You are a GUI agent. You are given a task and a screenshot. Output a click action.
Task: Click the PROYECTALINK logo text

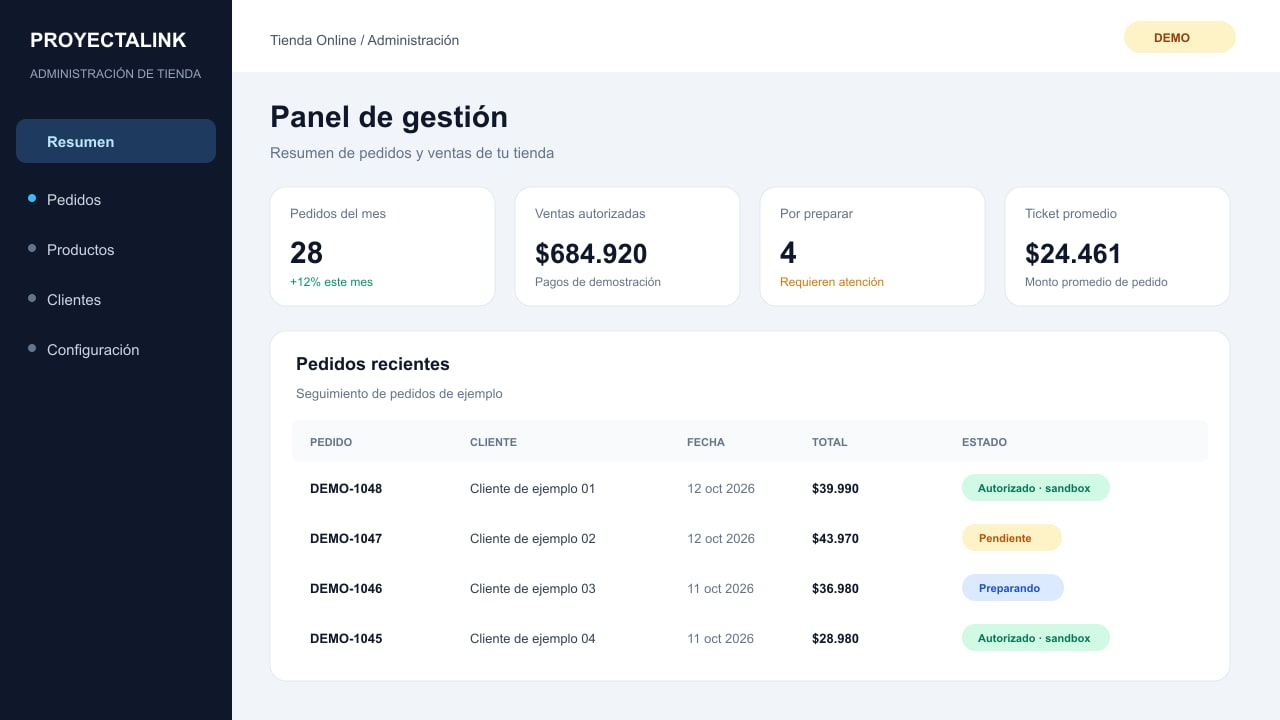108,40
